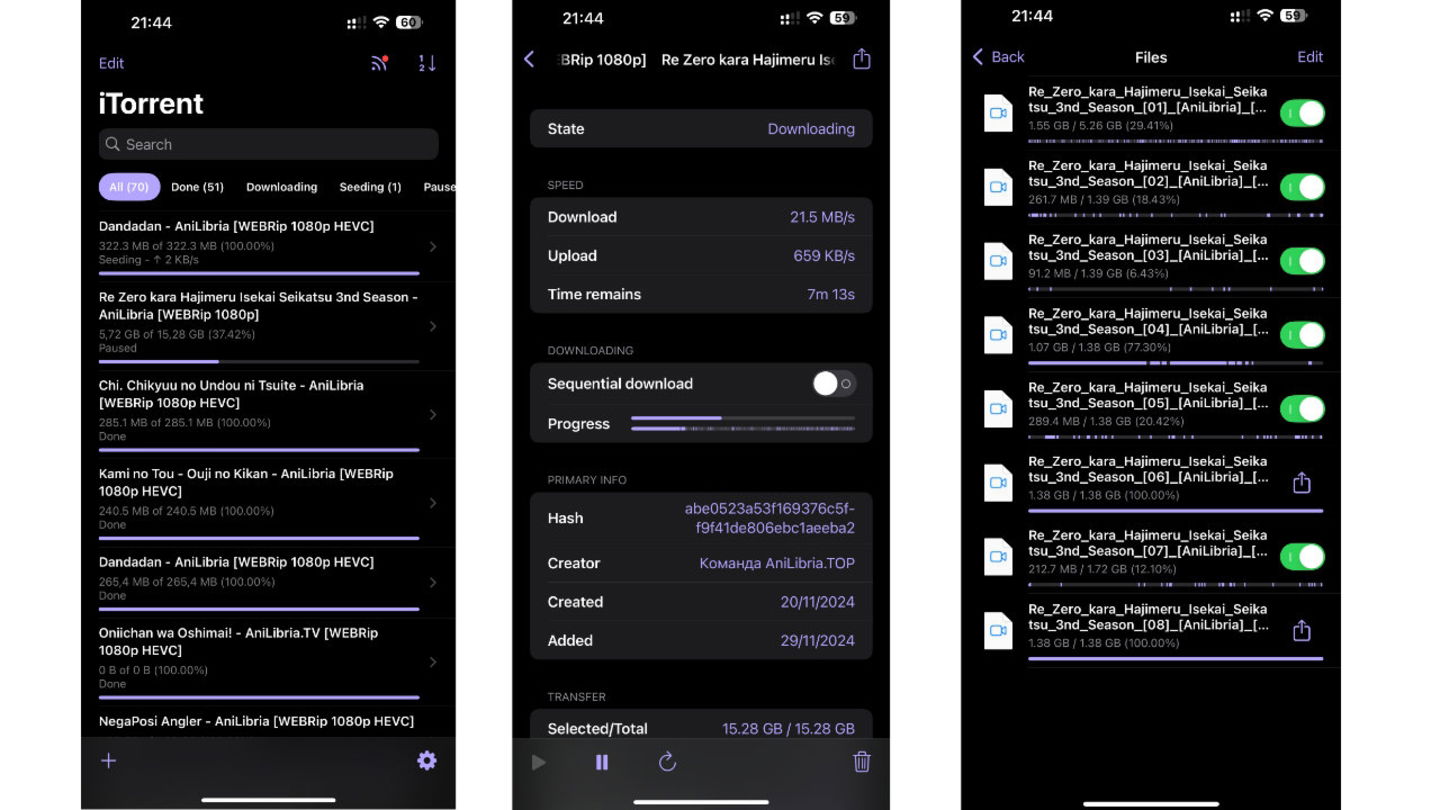Tap the video file icon for Season_[06]
The height and width of the screenshot is (810, 1440).
pos(998,483)
